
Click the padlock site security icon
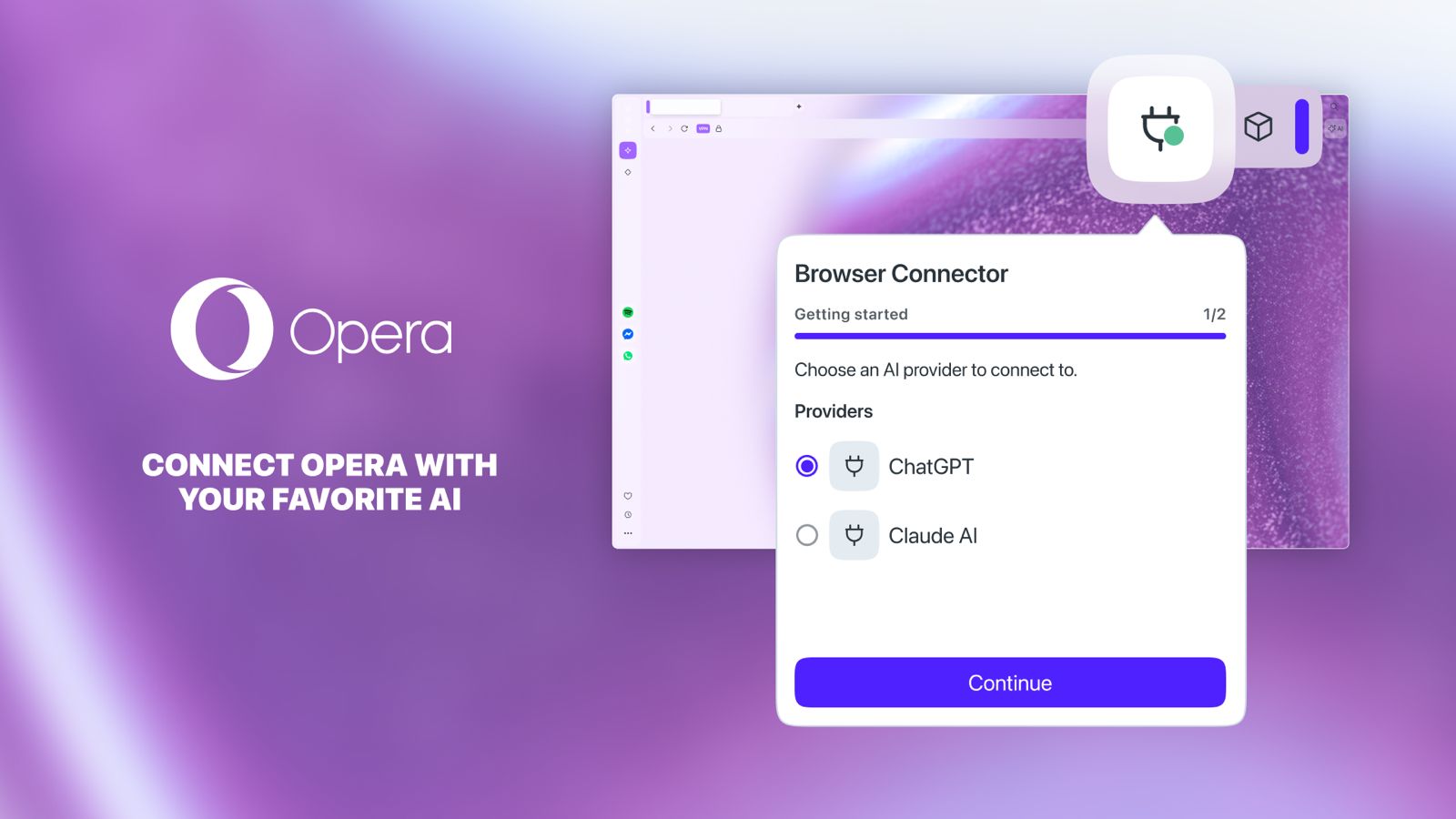point(718,128)
